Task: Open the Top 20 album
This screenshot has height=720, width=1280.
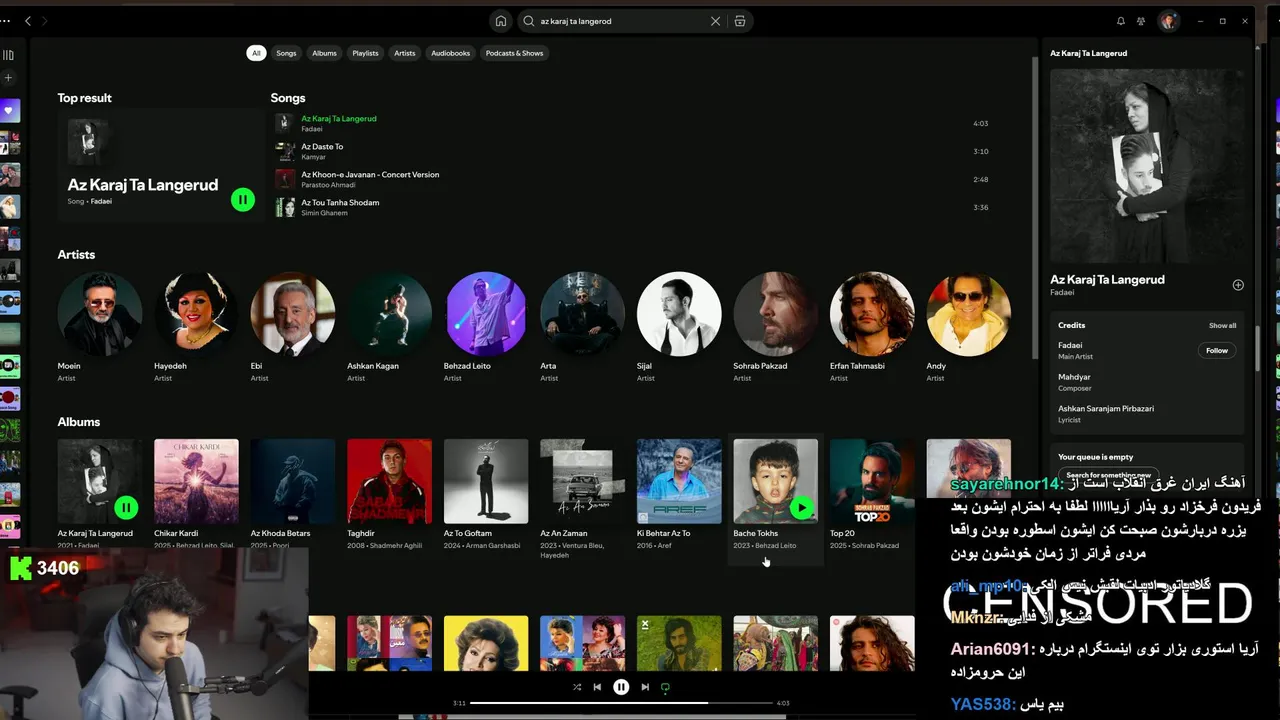Action: tap(872, 482)
